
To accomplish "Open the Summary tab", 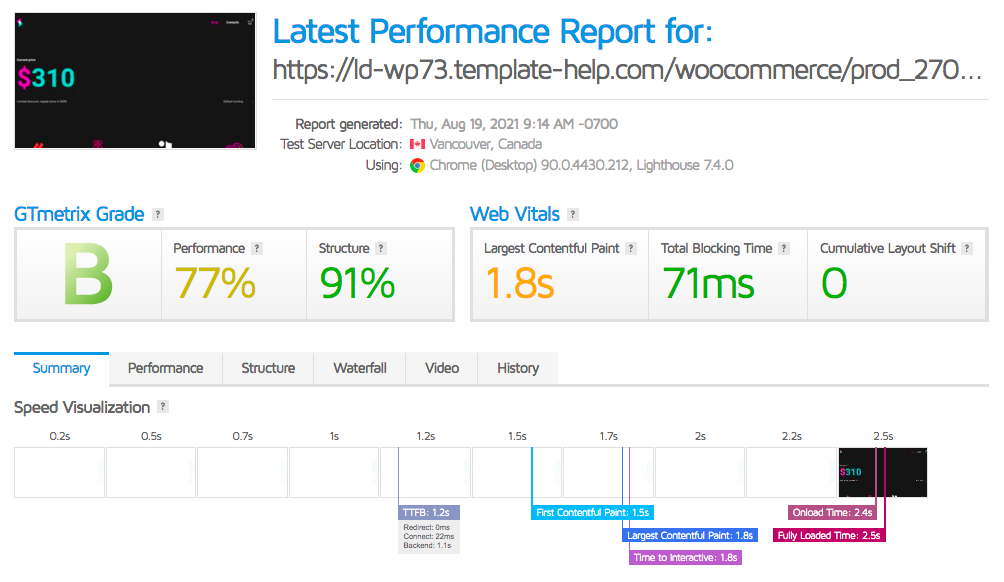I will coord(61,369).
